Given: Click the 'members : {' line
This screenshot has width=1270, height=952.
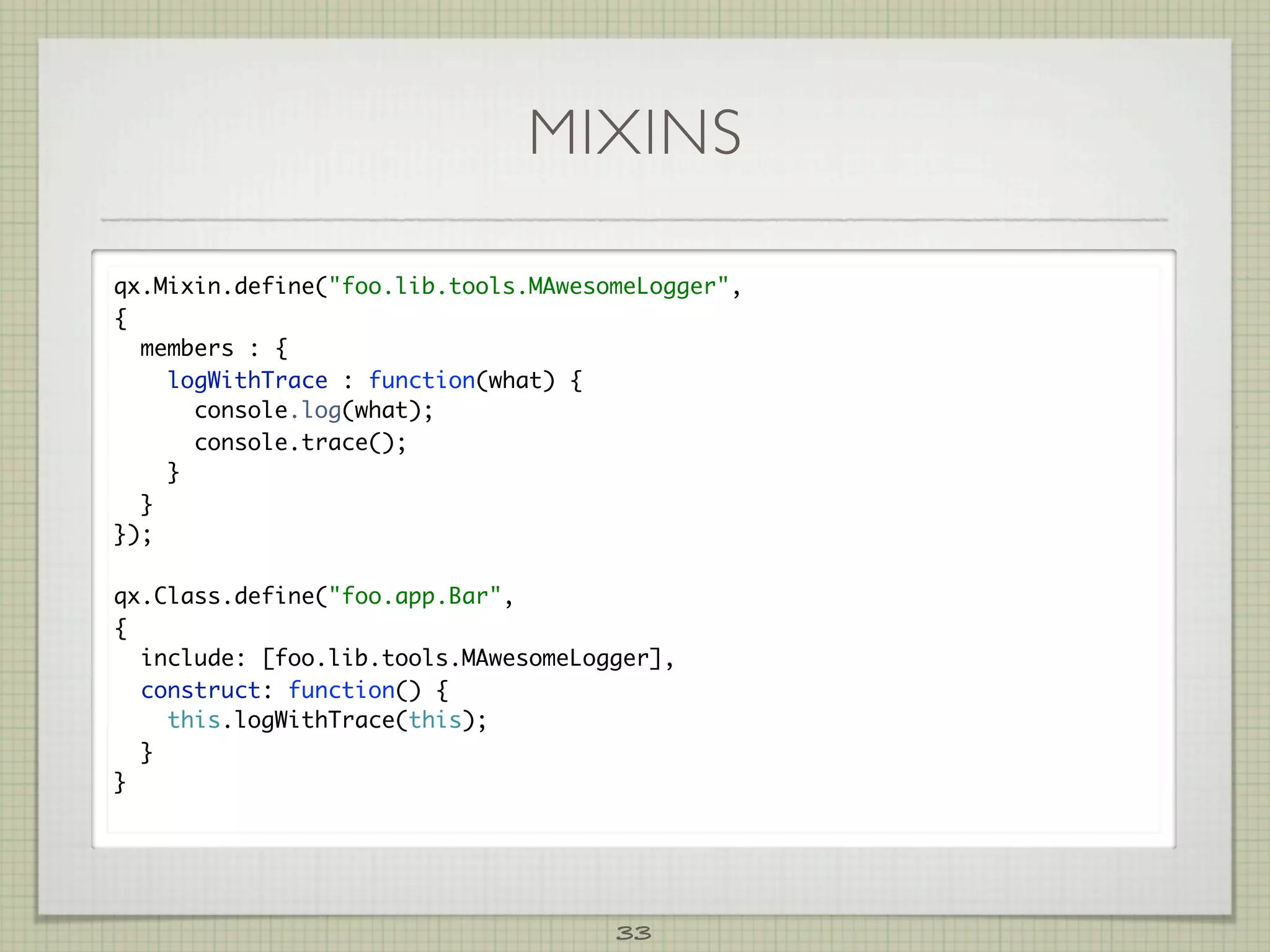Looking at the screenshot, I should coord(214,348).
